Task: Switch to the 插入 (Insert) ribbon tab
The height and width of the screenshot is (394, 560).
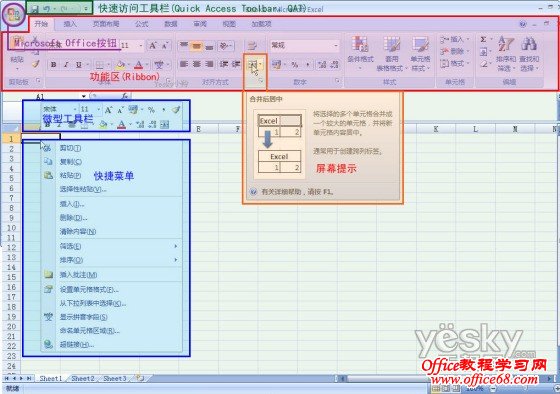Action: pyautogui.click(x=70, y=24)
